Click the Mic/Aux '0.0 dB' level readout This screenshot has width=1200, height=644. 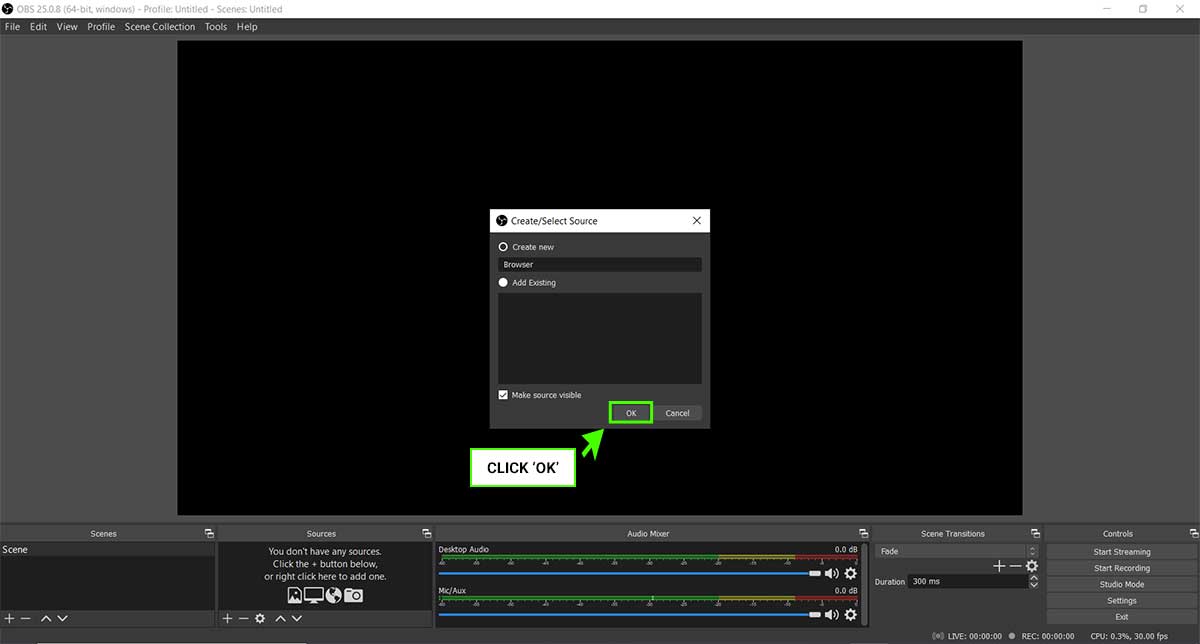pos(846,591)
